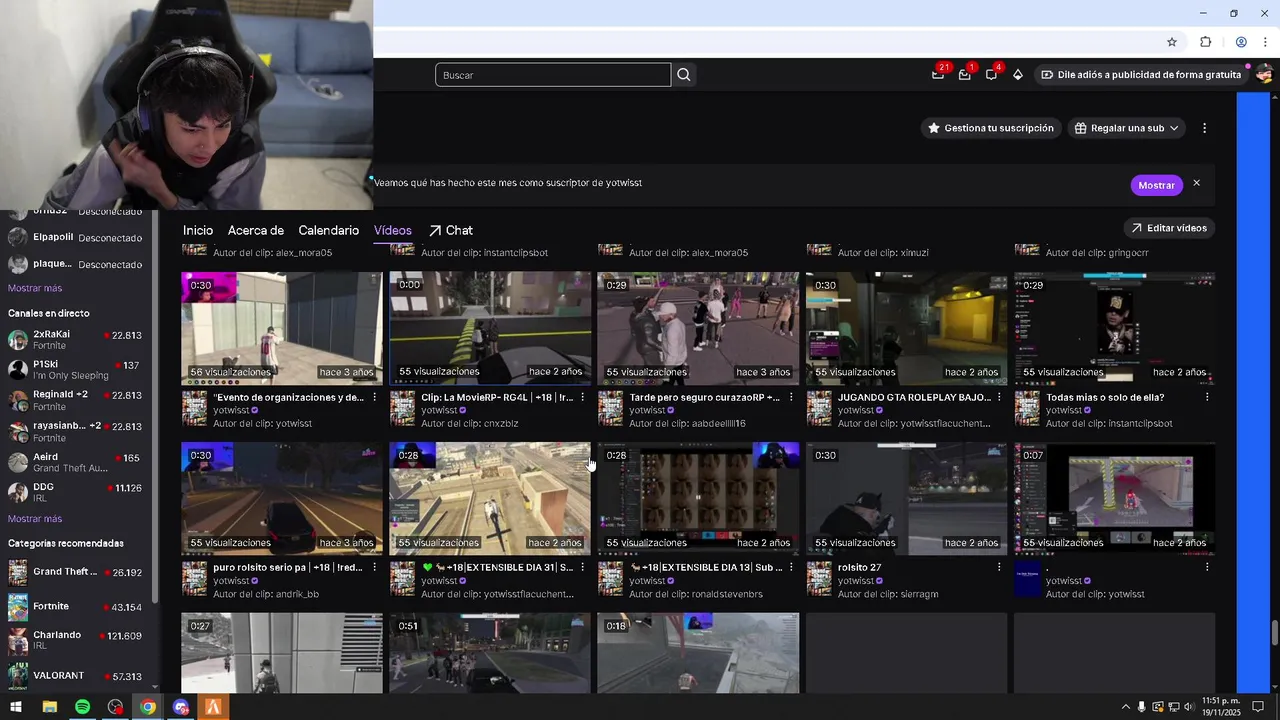Play 'Todas mias o solo de ella?' thumbnail
This screenshot has height=720, width=1280.
tap(1114, 328)
